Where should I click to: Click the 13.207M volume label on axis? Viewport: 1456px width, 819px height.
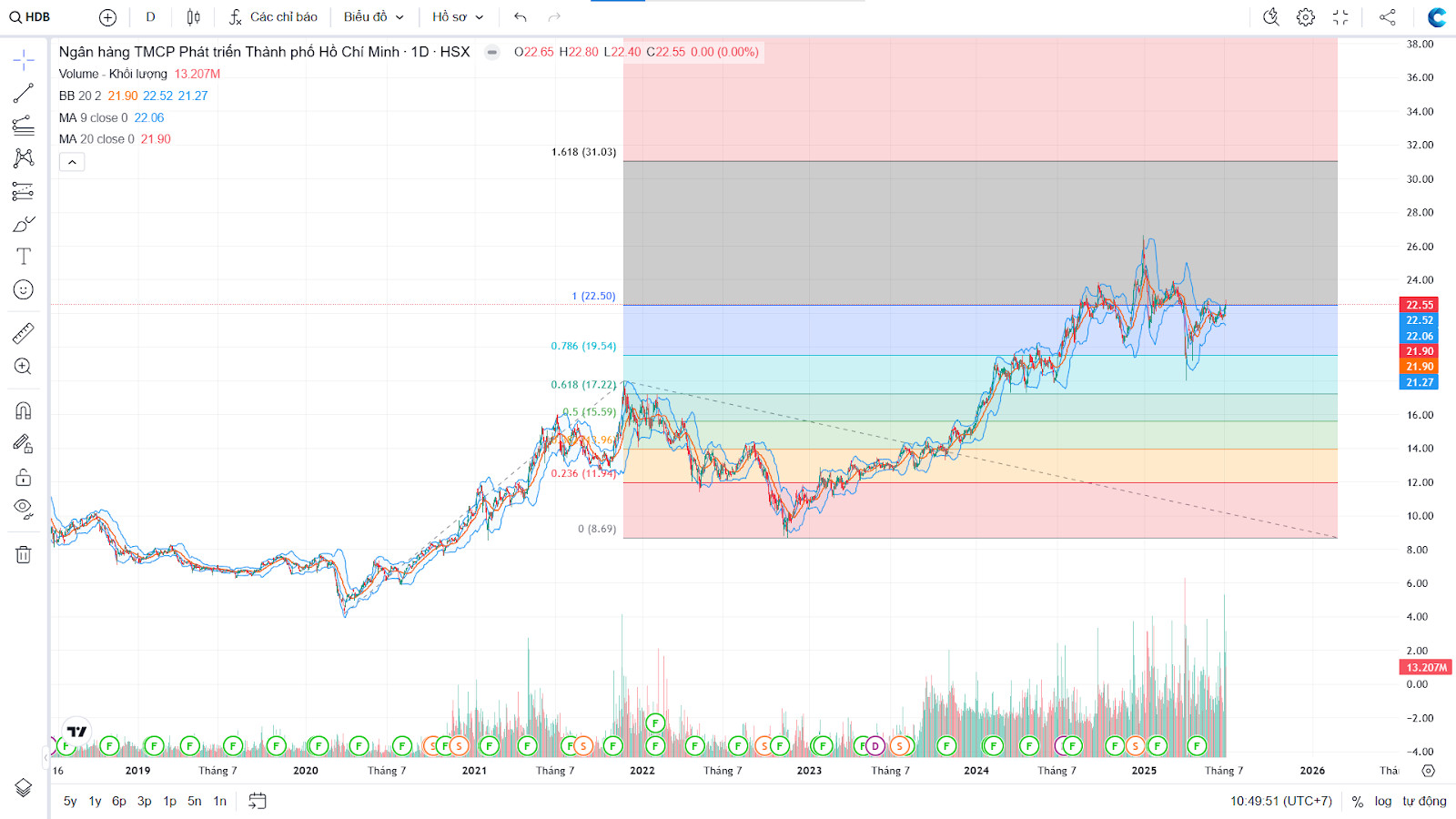coord(1426,667)
